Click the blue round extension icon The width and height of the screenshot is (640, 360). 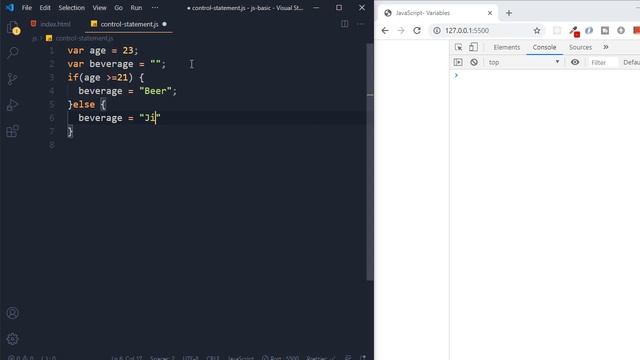tap(589, 31)
